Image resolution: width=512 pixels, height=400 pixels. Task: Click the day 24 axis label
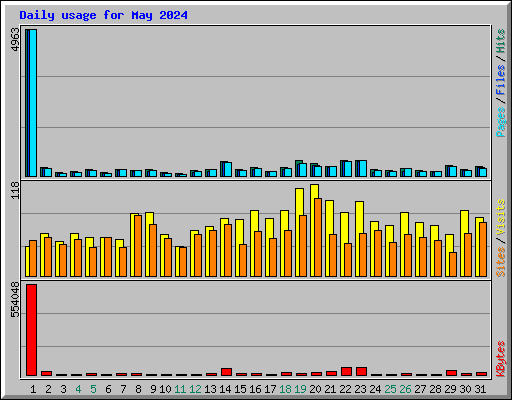(x=375, y=389)
